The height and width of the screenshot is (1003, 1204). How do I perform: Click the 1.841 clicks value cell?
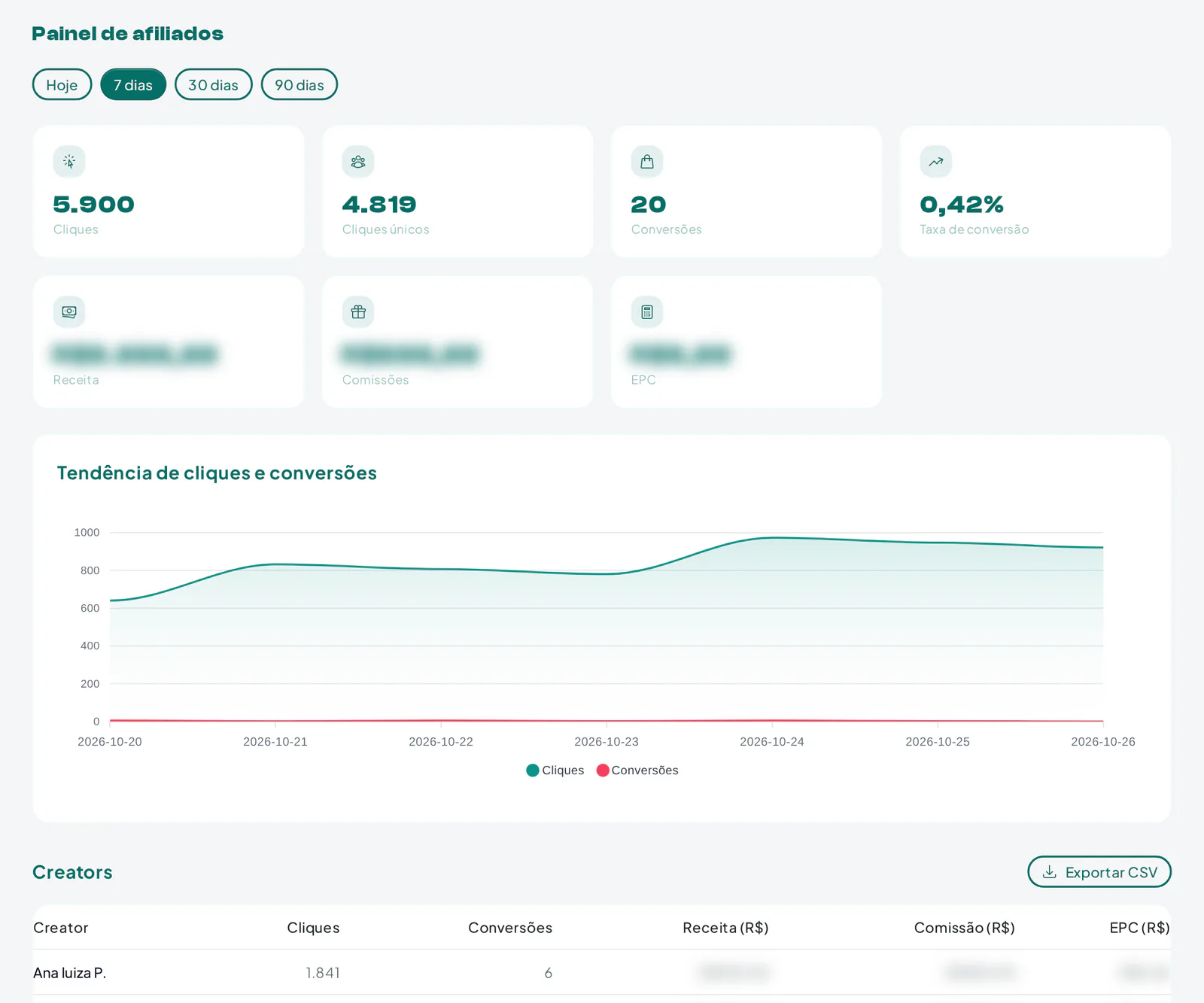(323, 973)
